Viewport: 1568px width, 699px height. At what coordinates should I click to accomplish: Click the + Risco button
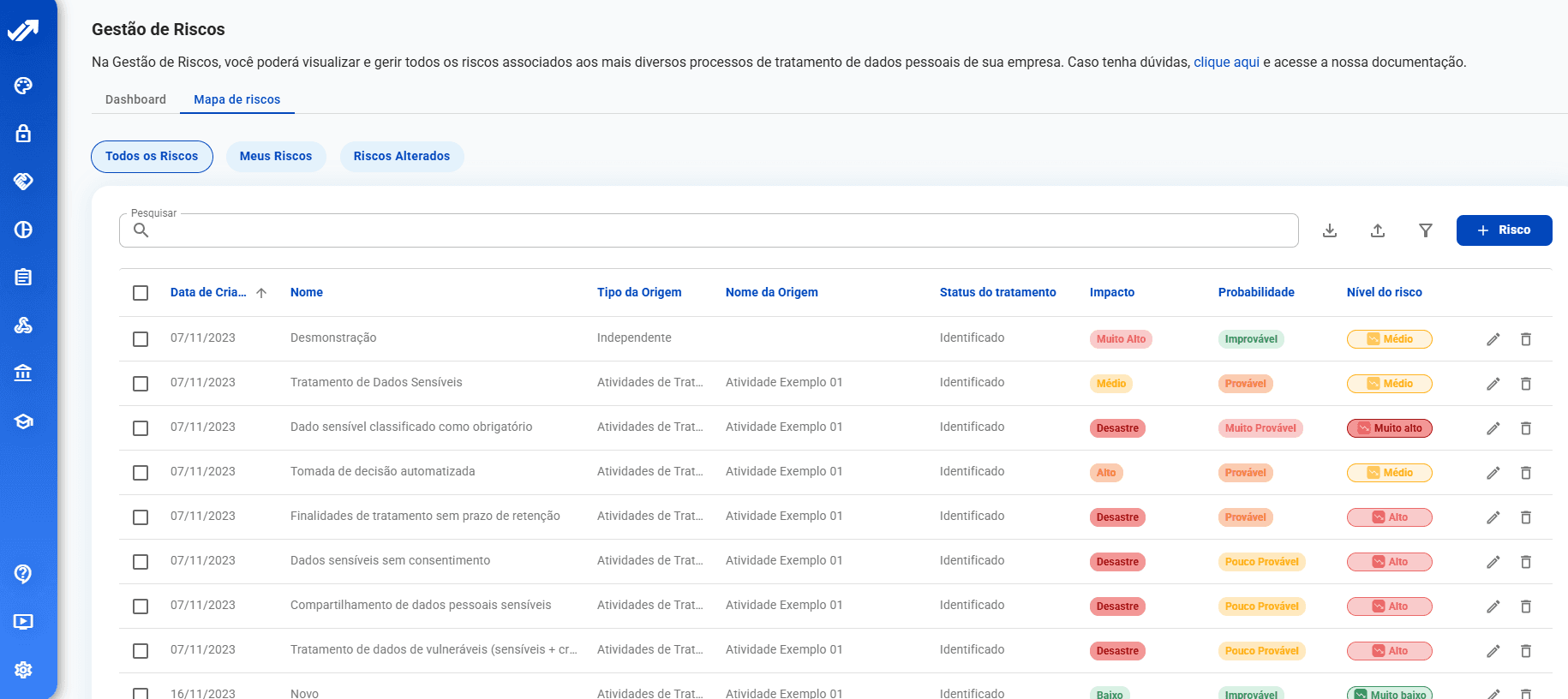1504,230
